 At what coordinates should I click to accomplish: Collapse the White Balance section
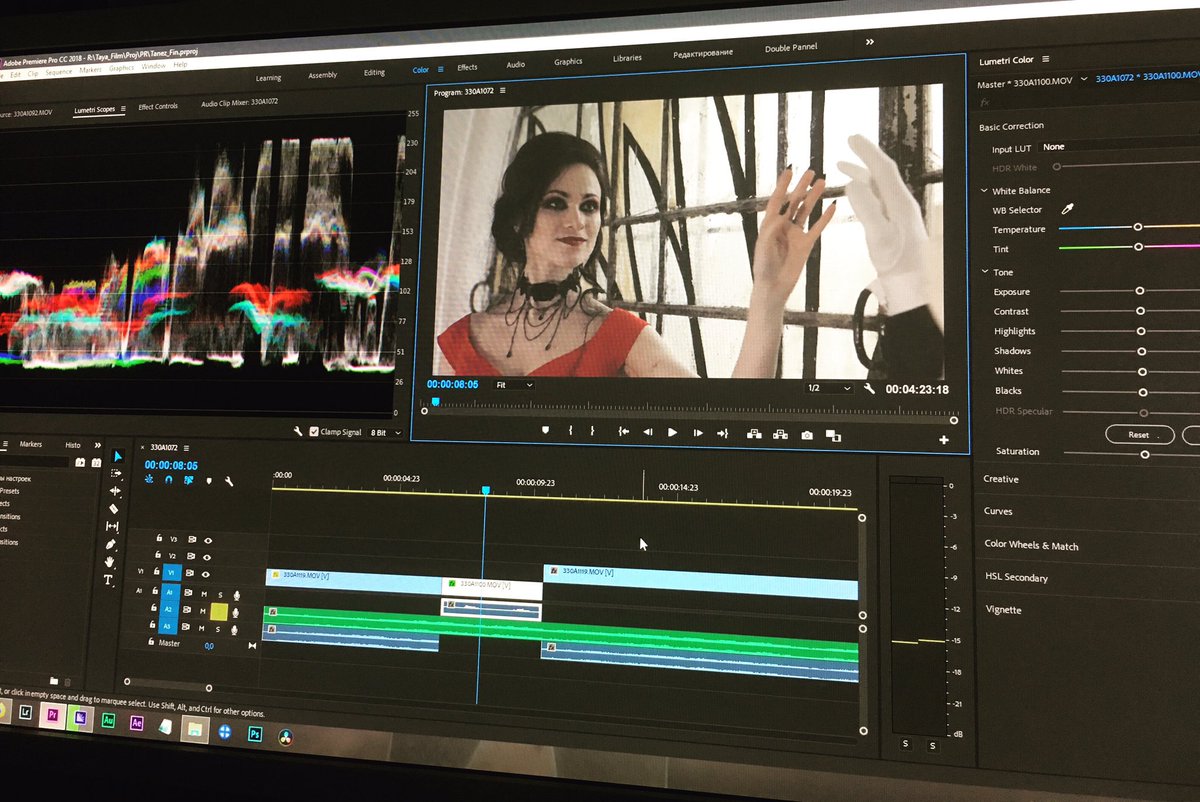click(985, 190)
